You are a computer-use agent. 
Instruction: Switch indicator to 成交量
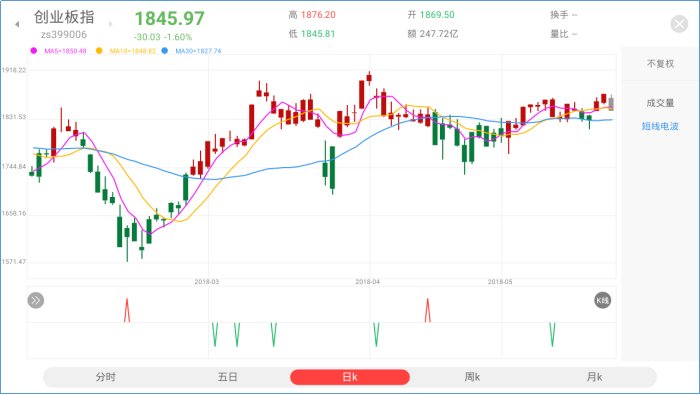click(660, 103)
